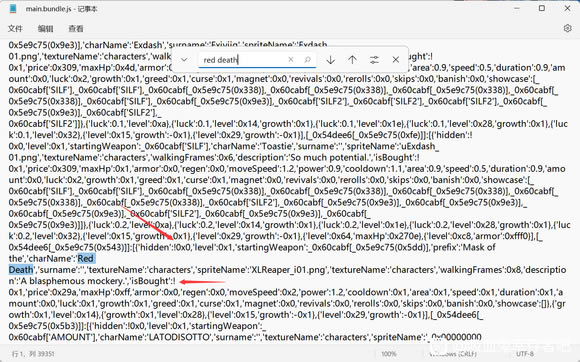The height and width of the screenshot is (362, 580).
Task: Open the 文件 menu
Action: click(15, 28)
